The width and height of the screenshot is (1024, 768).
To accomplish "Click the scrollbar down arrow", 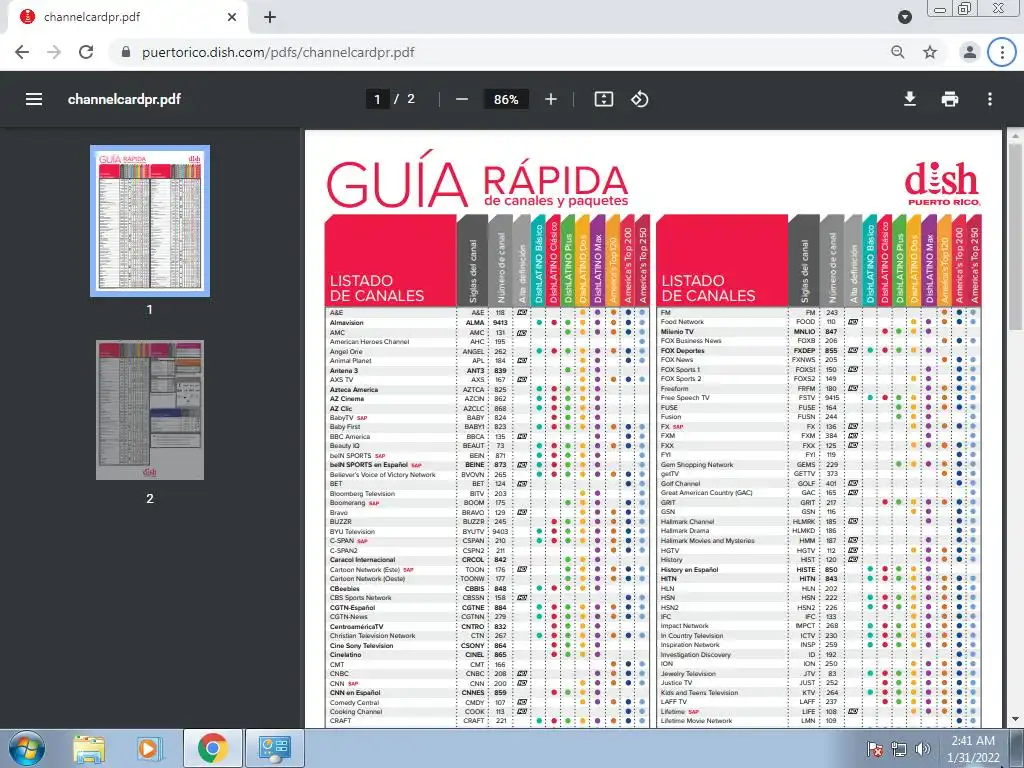I will point(1015,719).
